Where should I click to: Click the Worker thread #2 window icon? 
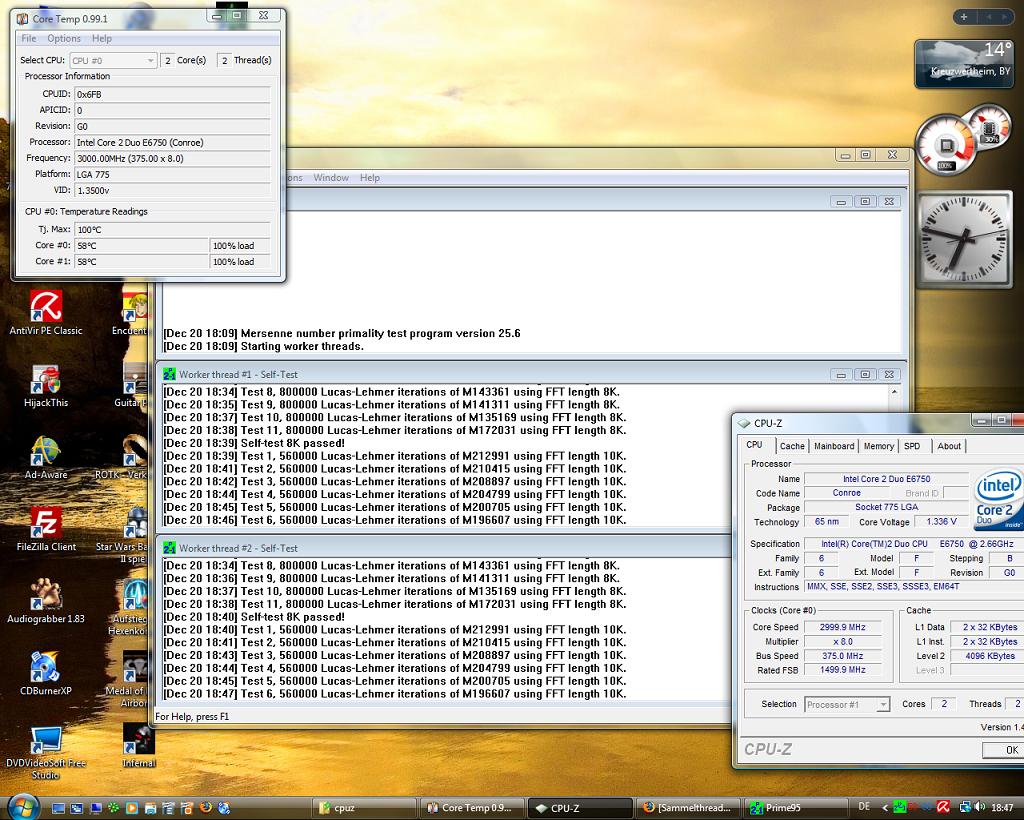pos(169,548)
